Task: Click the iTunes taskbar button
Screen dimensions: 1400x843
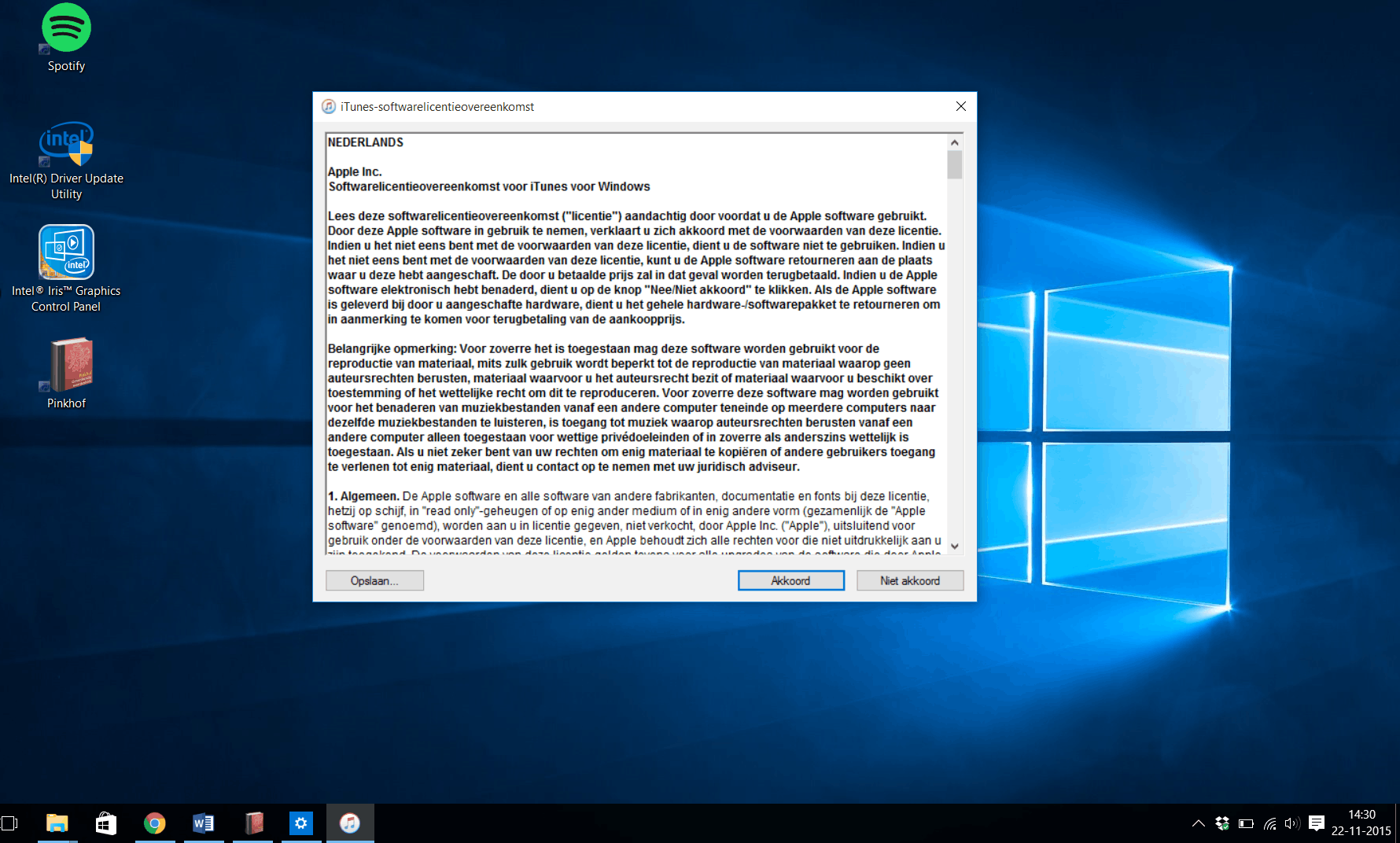Action: tap(350, 823)
